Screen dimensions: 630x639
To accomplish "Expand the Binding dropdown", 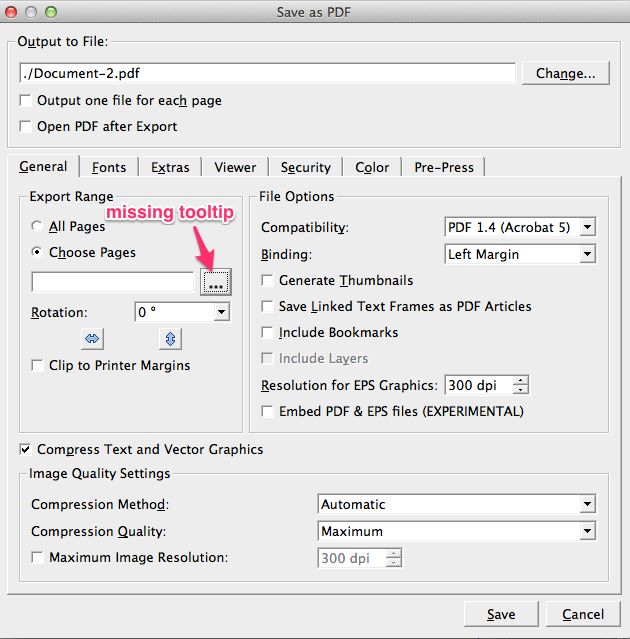I will 519,254.
